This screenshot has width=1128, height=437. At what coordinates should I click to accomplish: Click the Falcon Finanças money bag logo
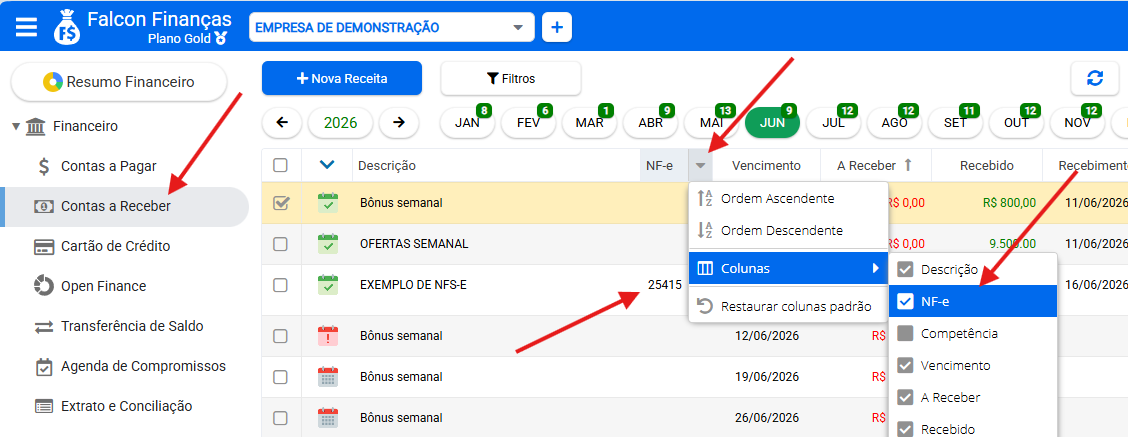coord(66,27)
